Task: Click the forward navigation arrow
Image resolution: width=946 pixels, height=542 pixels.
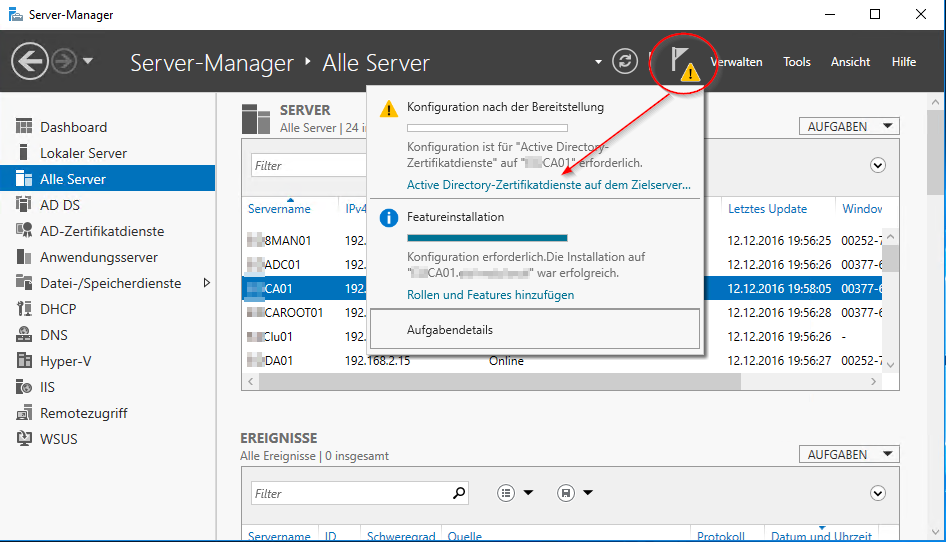Action: [x=64, y=62]
